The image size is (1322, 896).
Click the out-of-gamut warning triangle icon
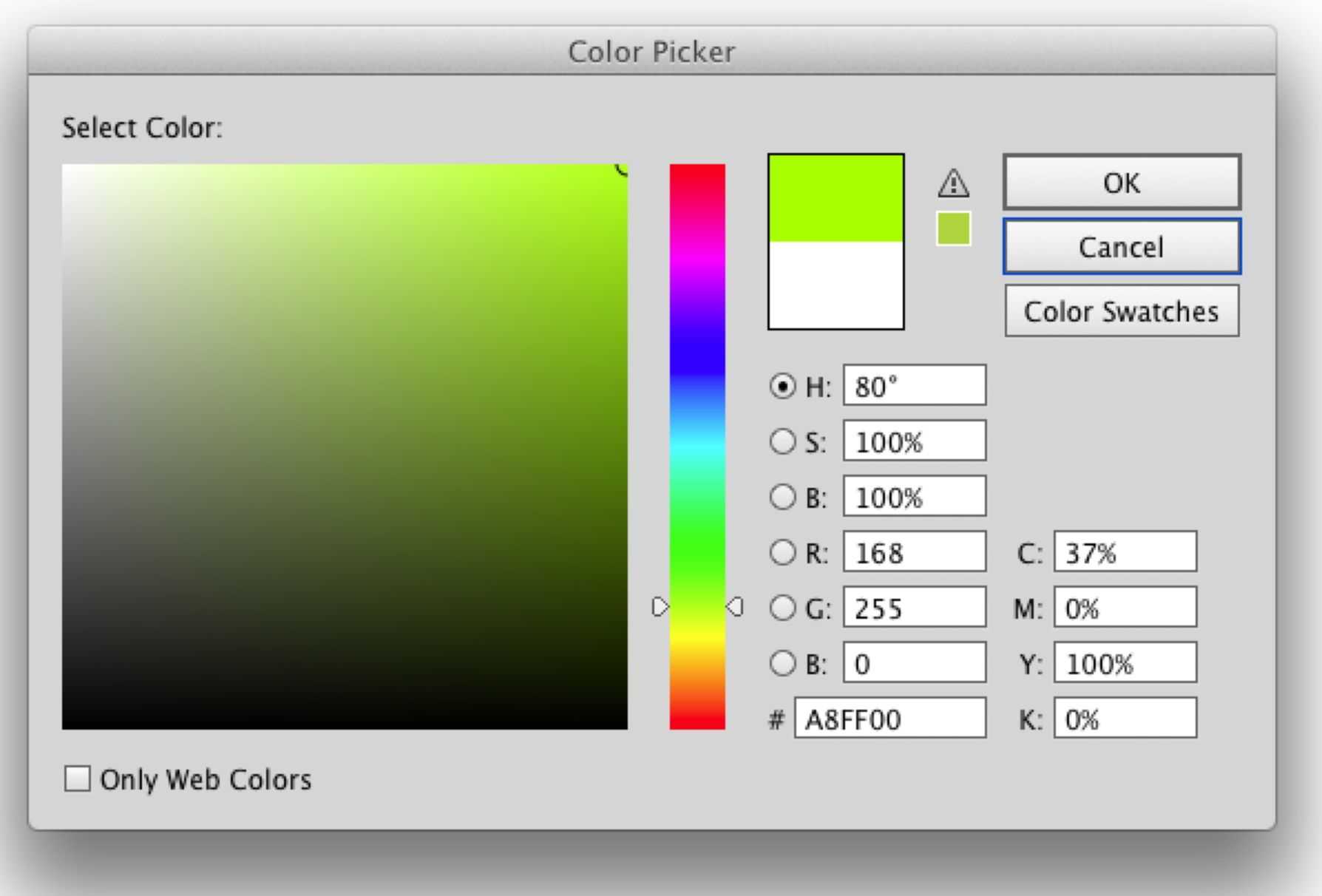pos(953,183)
